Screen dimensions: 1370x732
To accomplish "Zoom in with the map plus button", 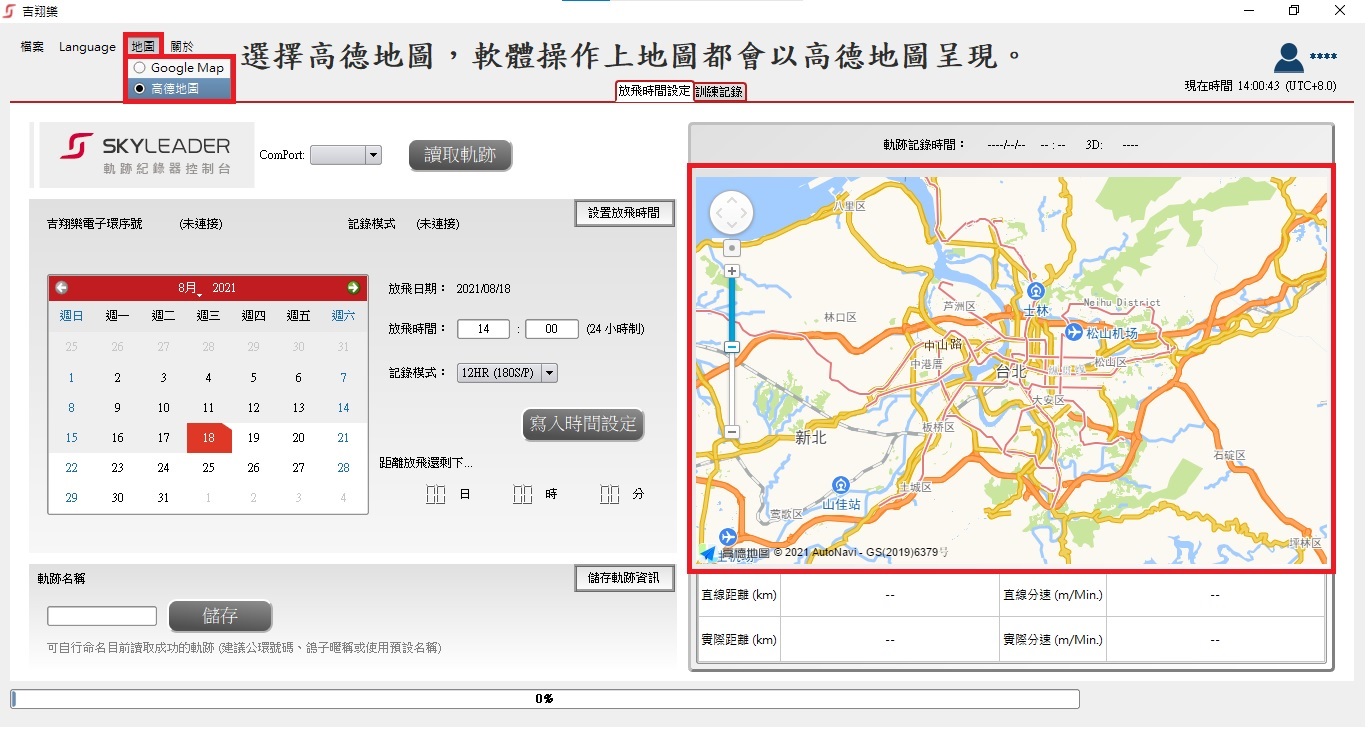I will [x=732, y=271].
